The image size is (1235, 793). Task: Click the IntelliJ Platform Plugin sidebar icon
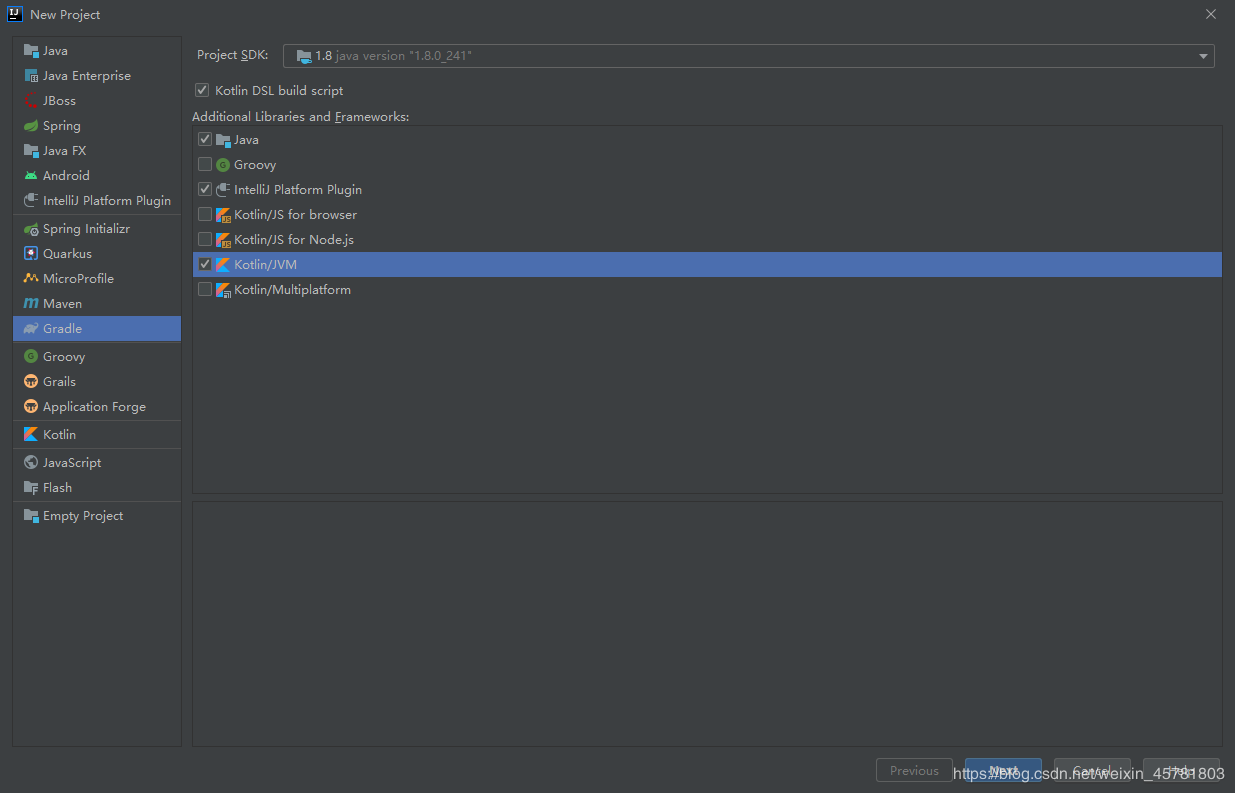(x=31, y=200)
